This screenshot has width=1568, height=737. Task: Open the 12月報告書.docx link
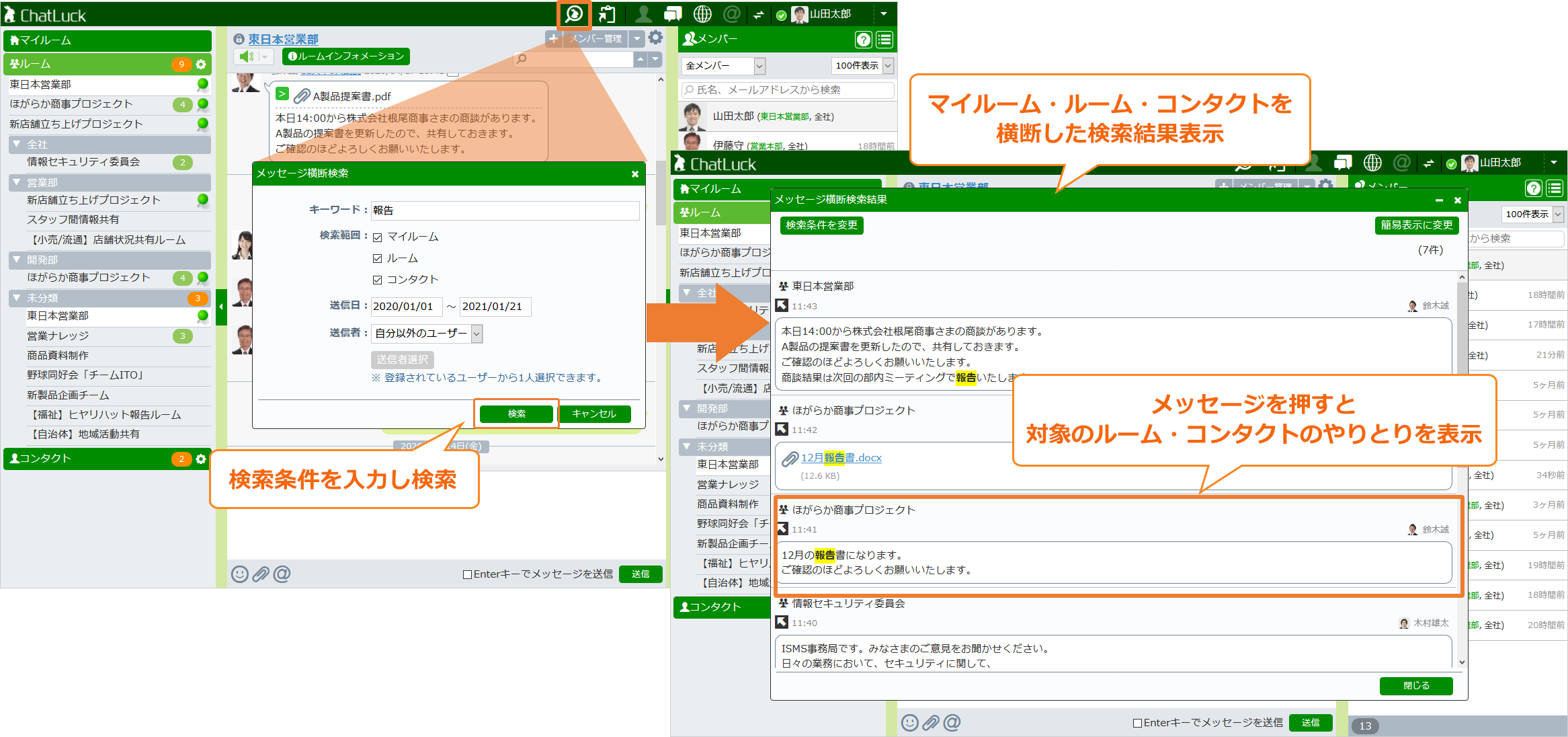(841, 458)
